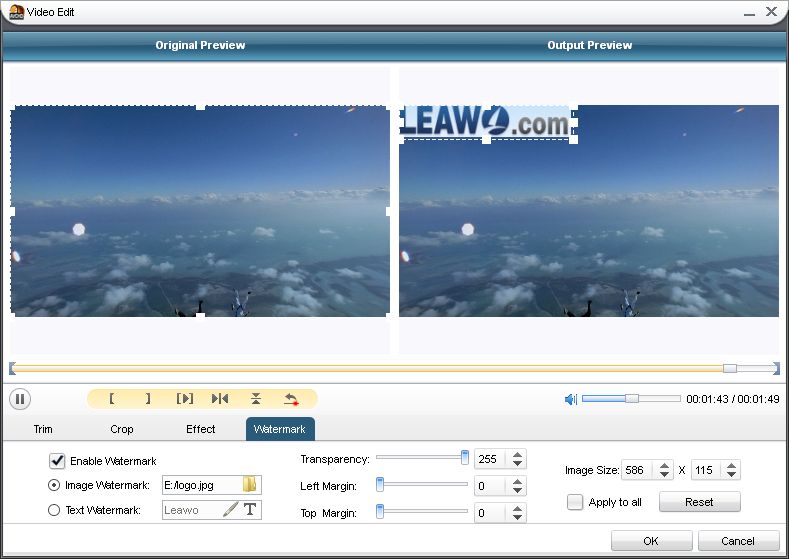The width and height of the screenshot is (789, 559).
Task: Click the Leawo watermark in output preview
Action: pyautogui.click(x=487, y=122)
